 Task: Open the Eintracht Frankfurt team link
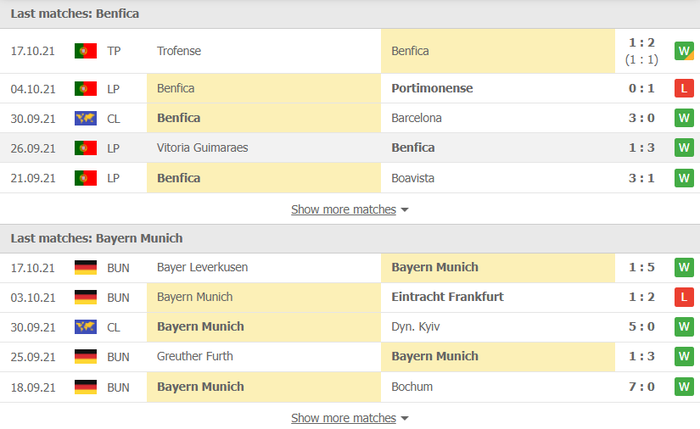coord(447,297)
